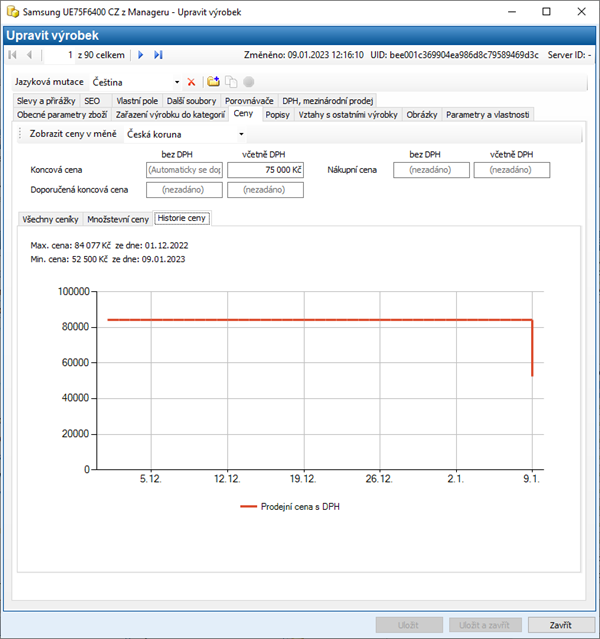This screenshot has height=639, width=600.
Task: Click the copy language mutation icon
Action: [230, 81]
